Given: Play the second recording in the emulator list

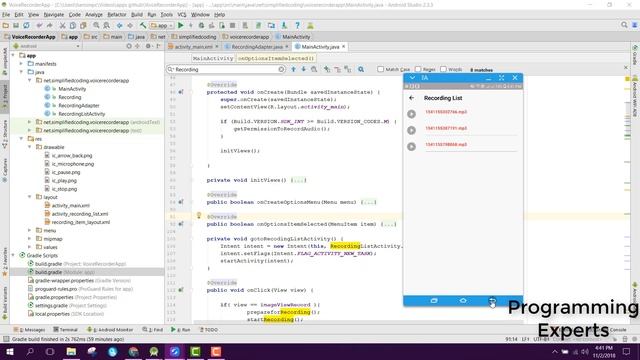Looking at the screenshot, I should tap(411, 130).
